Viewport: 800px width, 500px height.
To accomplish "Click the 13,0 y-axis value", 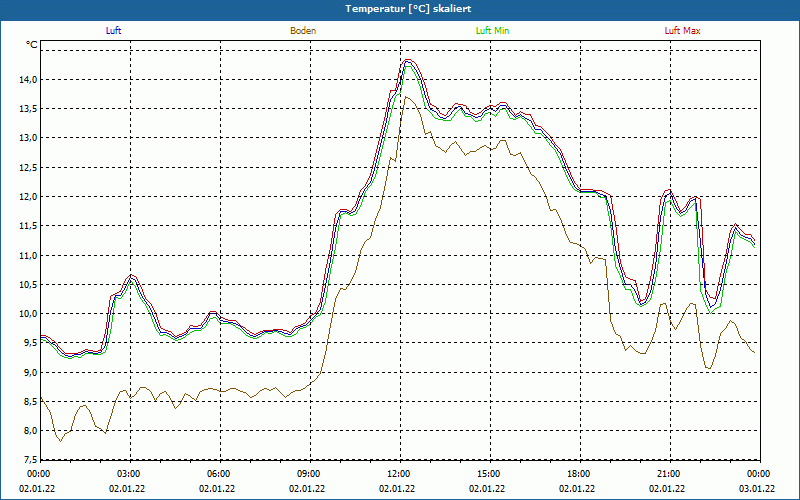I will click(28, 138).
